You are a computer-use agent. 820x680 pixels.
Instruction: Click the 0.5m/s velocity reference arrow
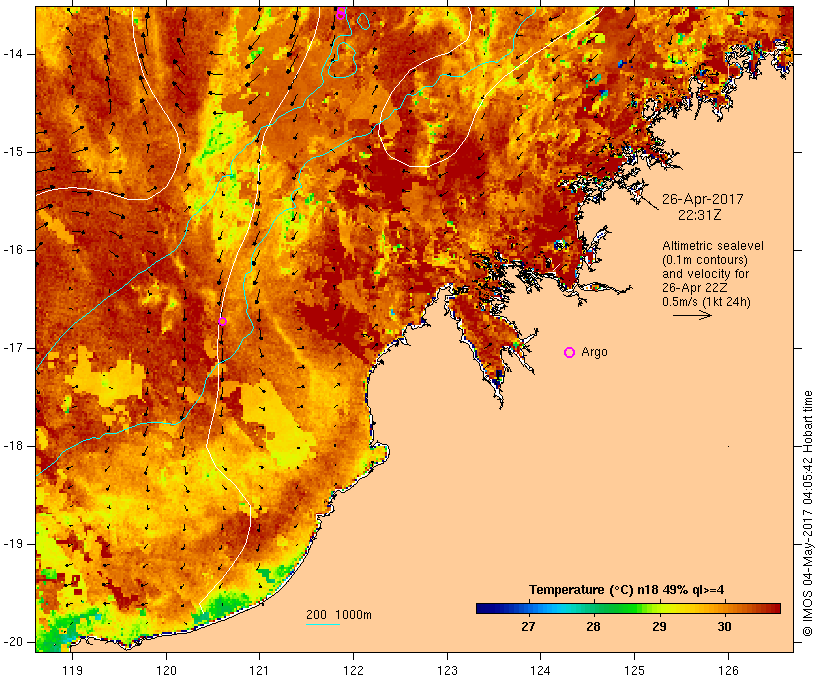click(692, 315)
